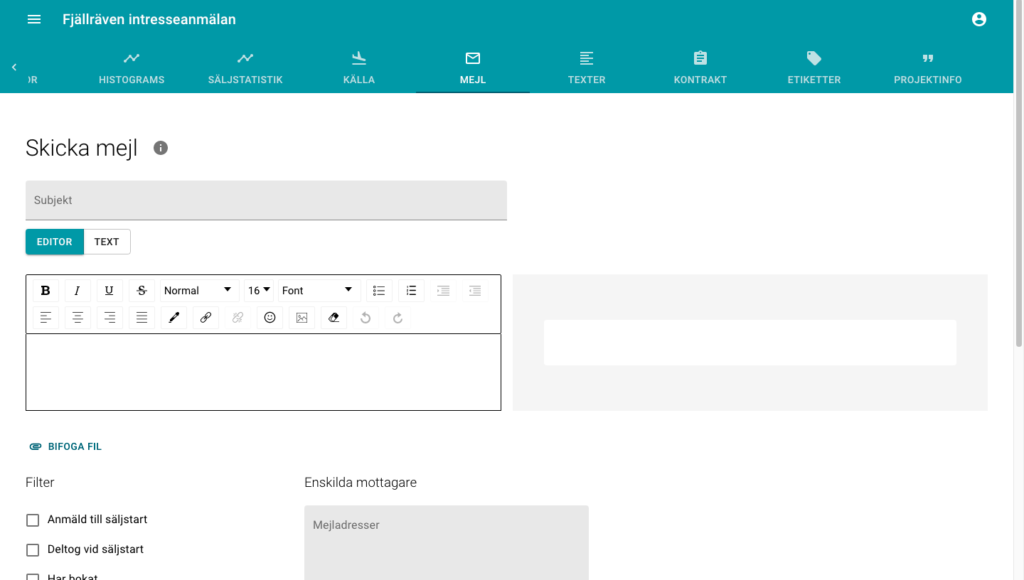Open the font size 16 dropdown
Image resolution: width=1024 pixels, height=580 pixels.
coord(258,290)
